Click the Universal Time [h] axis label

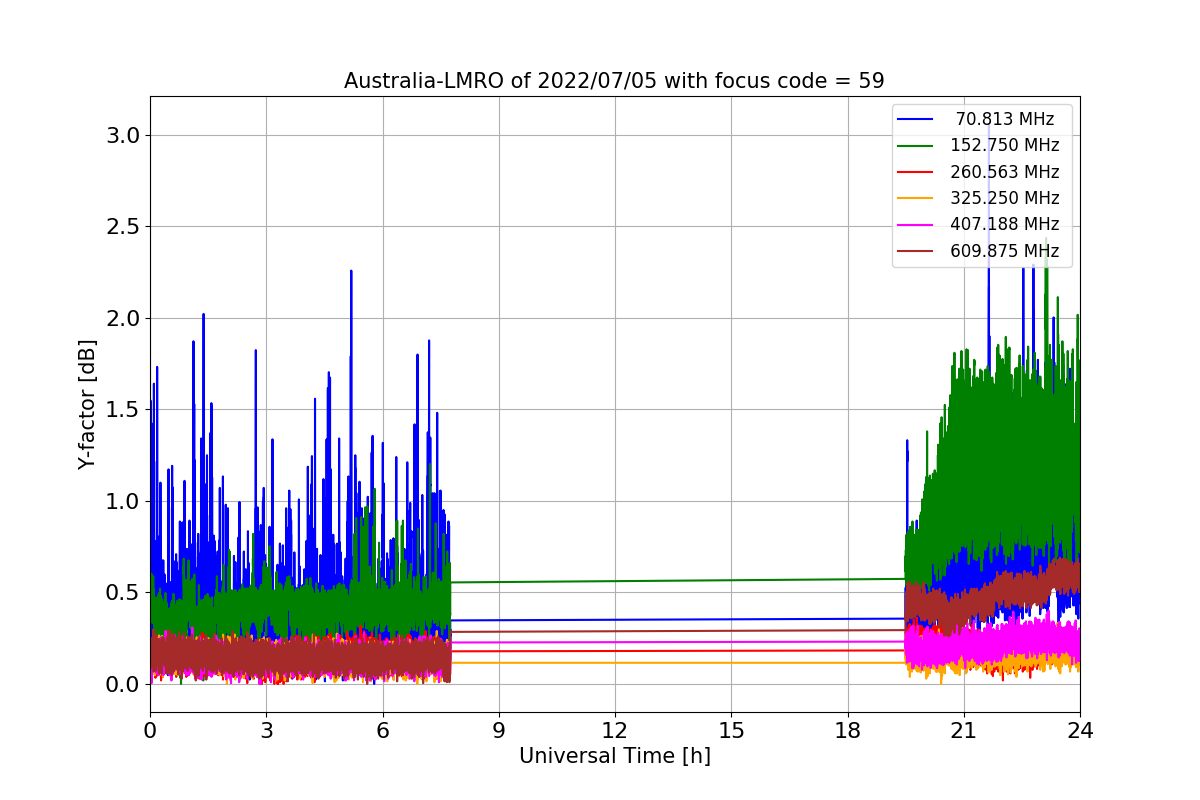click(x=614, y=757)
